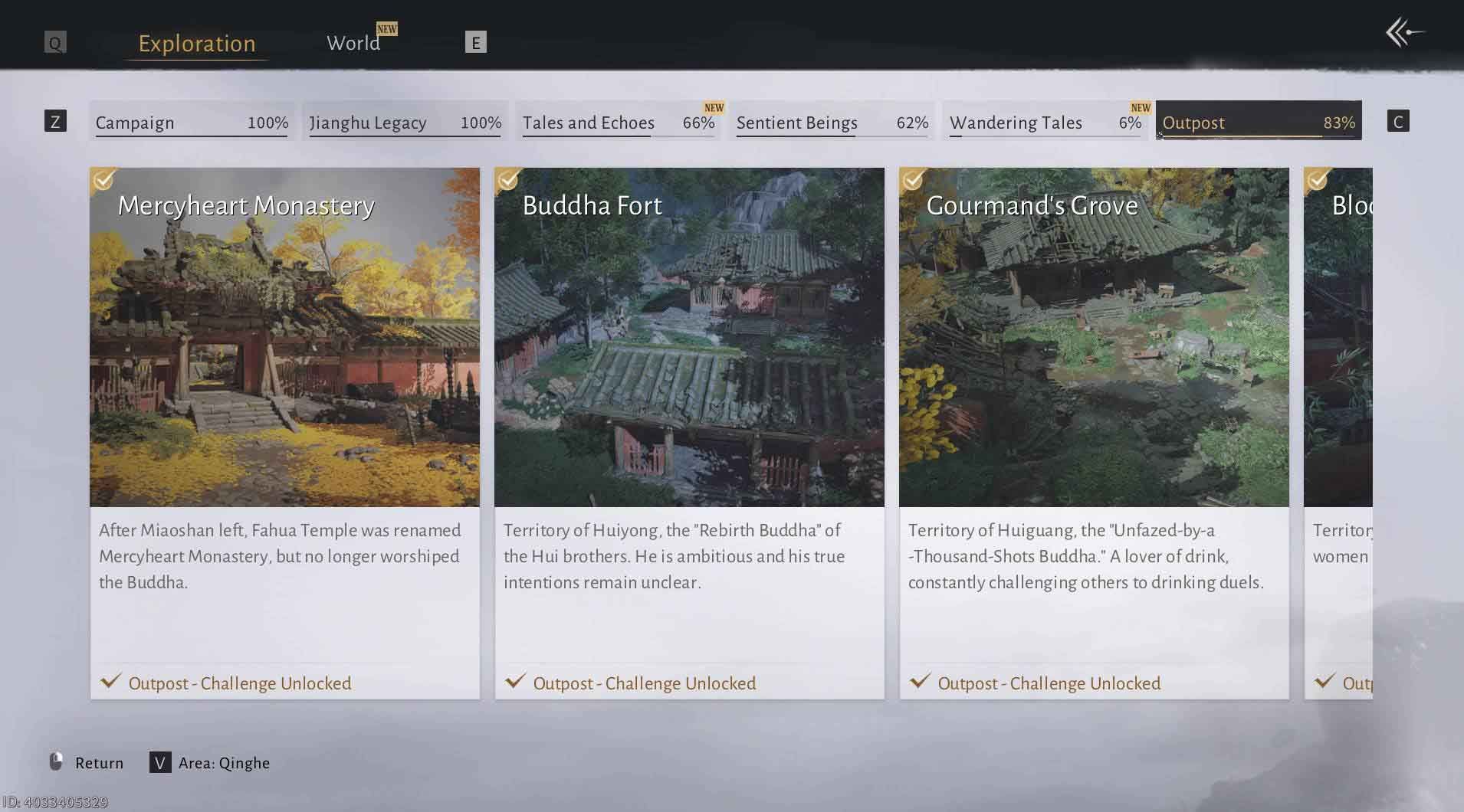
Task: Click the Return button label
Action: [99, 763]
